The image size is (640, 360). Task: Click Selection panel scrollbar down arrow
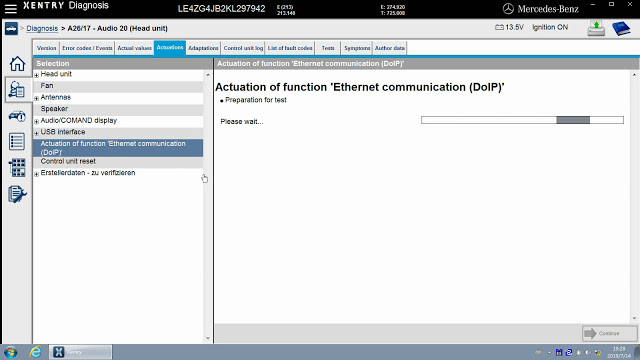tap(208, 338)
